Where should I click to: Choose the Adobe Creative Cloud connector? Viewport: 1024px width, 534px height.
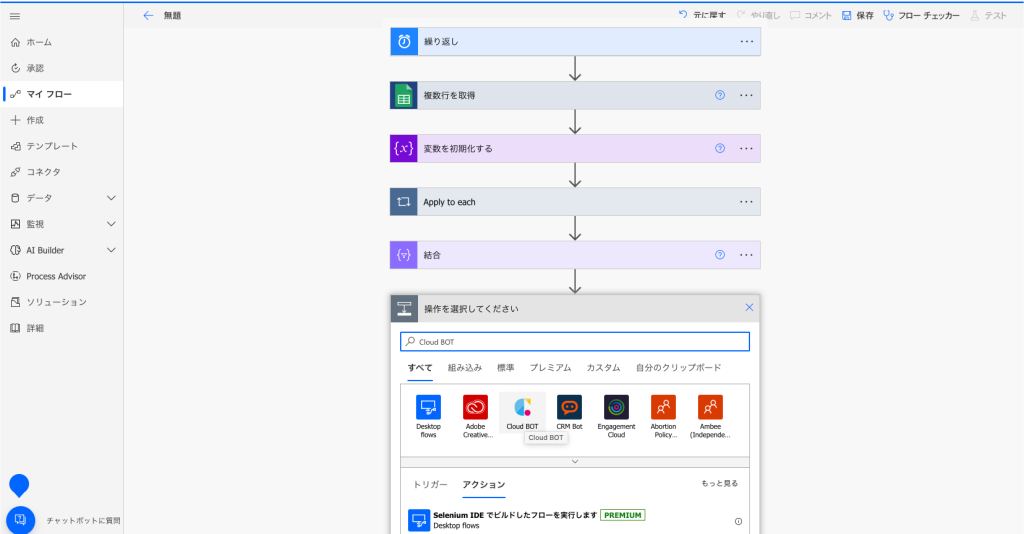475,408
